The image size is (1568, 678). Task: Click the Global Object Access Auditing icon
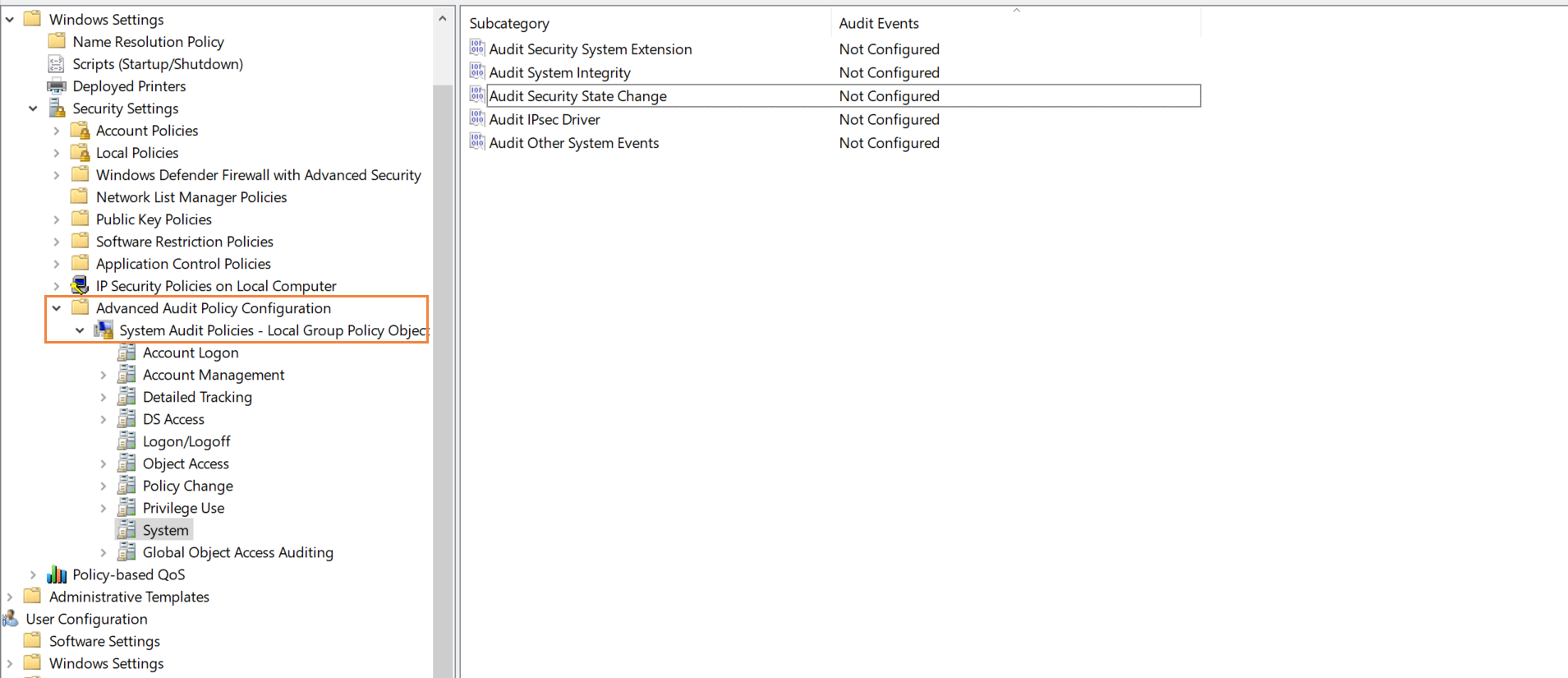(x=126, y=551)
